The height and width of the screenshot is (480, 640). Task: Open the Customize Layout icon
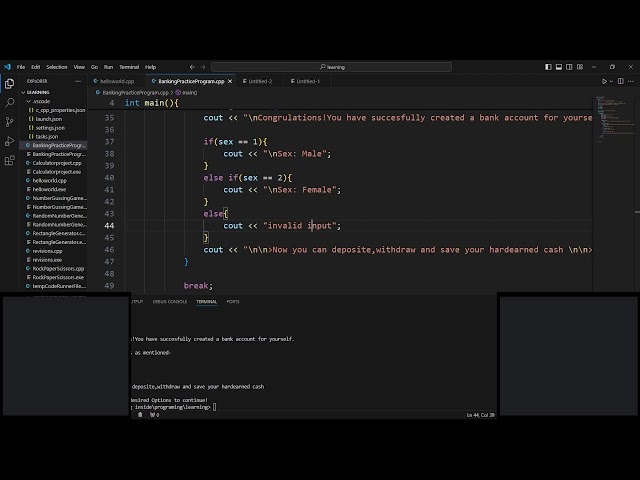(580, 67)
